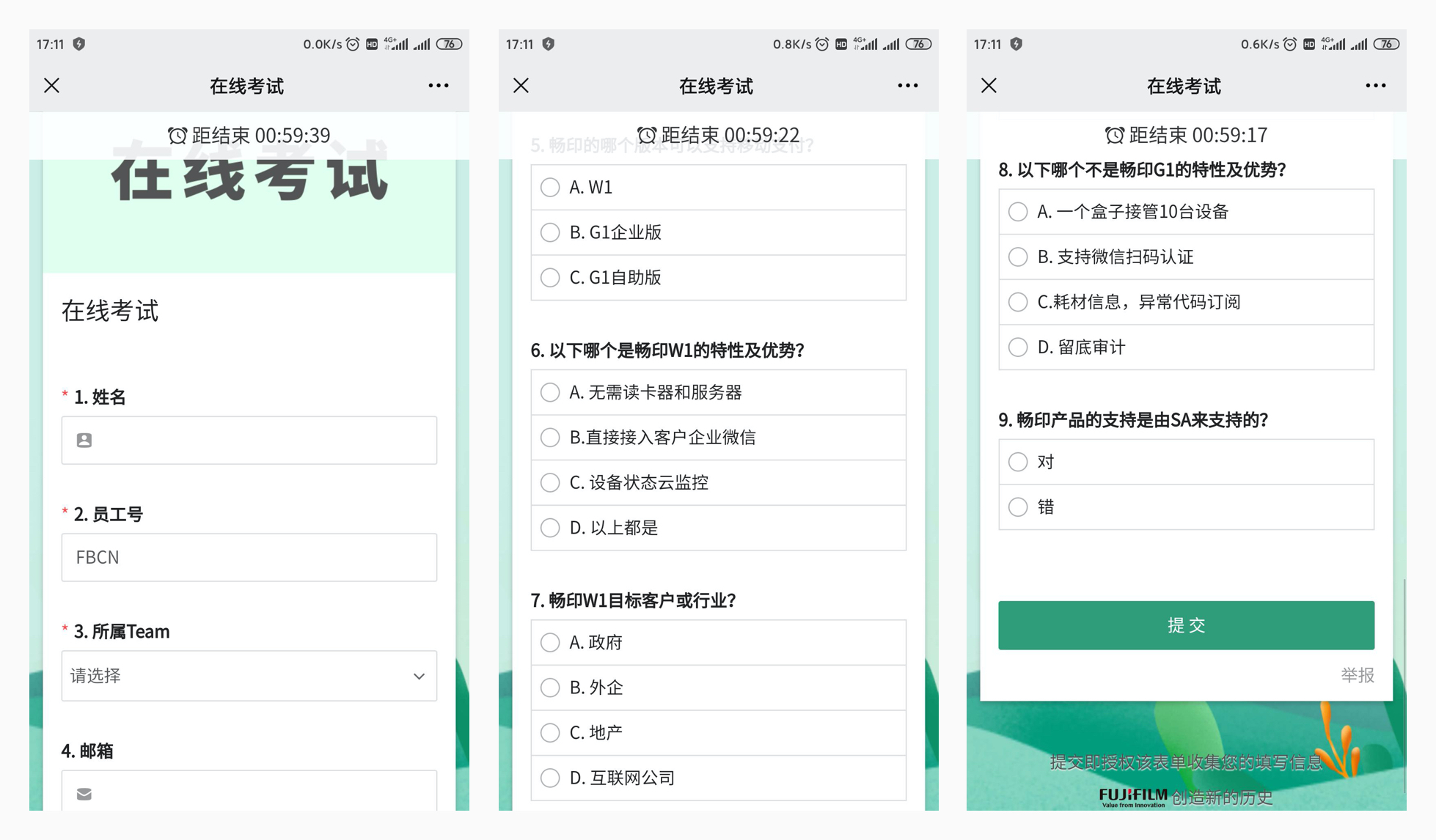Image resolution: width=1436 pixels, height=840 pixels.
Task: Choose 错 for question 9
Action: pyautogui.click(x=1187, y=507)
